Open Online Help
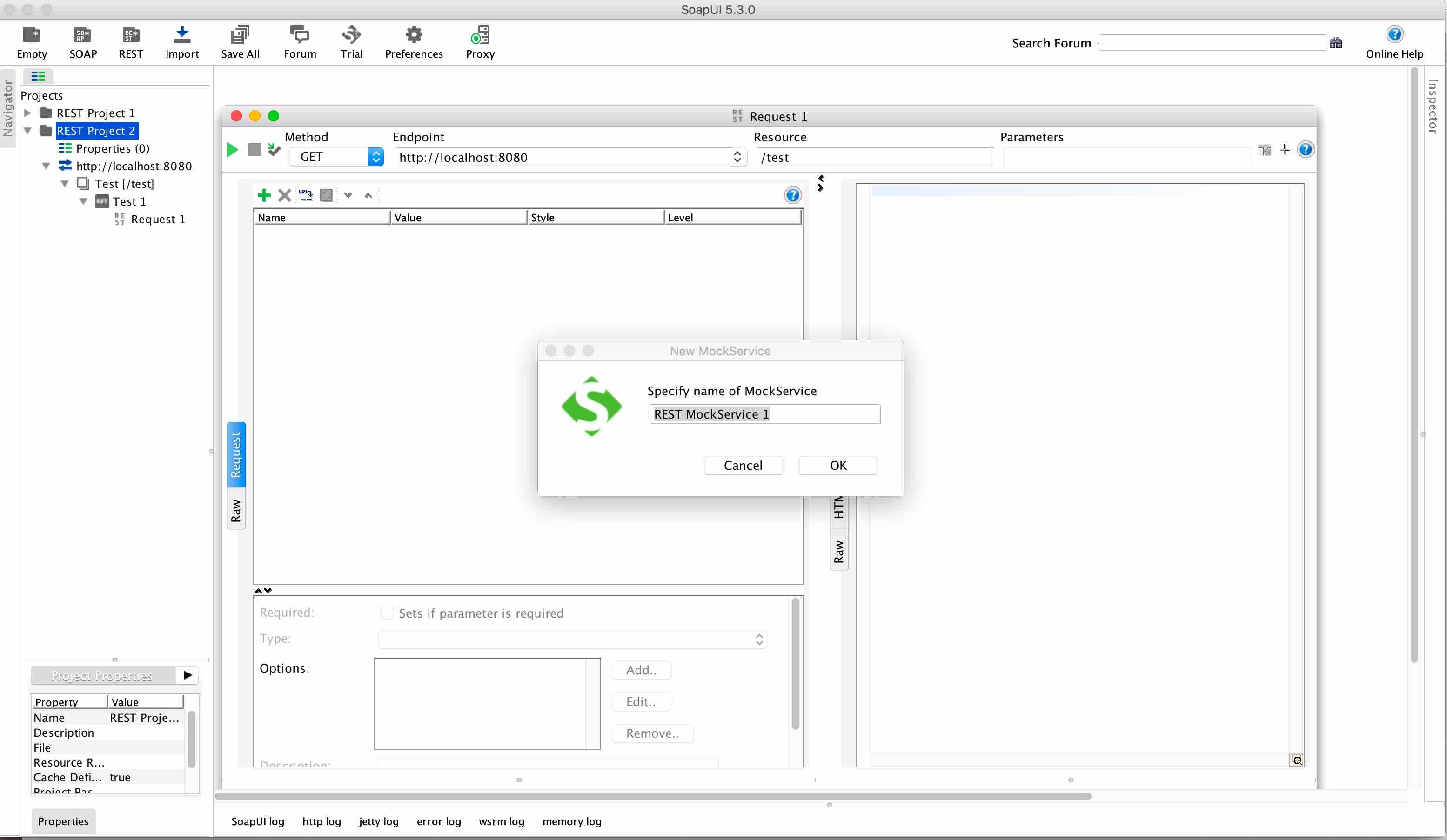Screen dimensions: 1447x840 point(1394,42)
